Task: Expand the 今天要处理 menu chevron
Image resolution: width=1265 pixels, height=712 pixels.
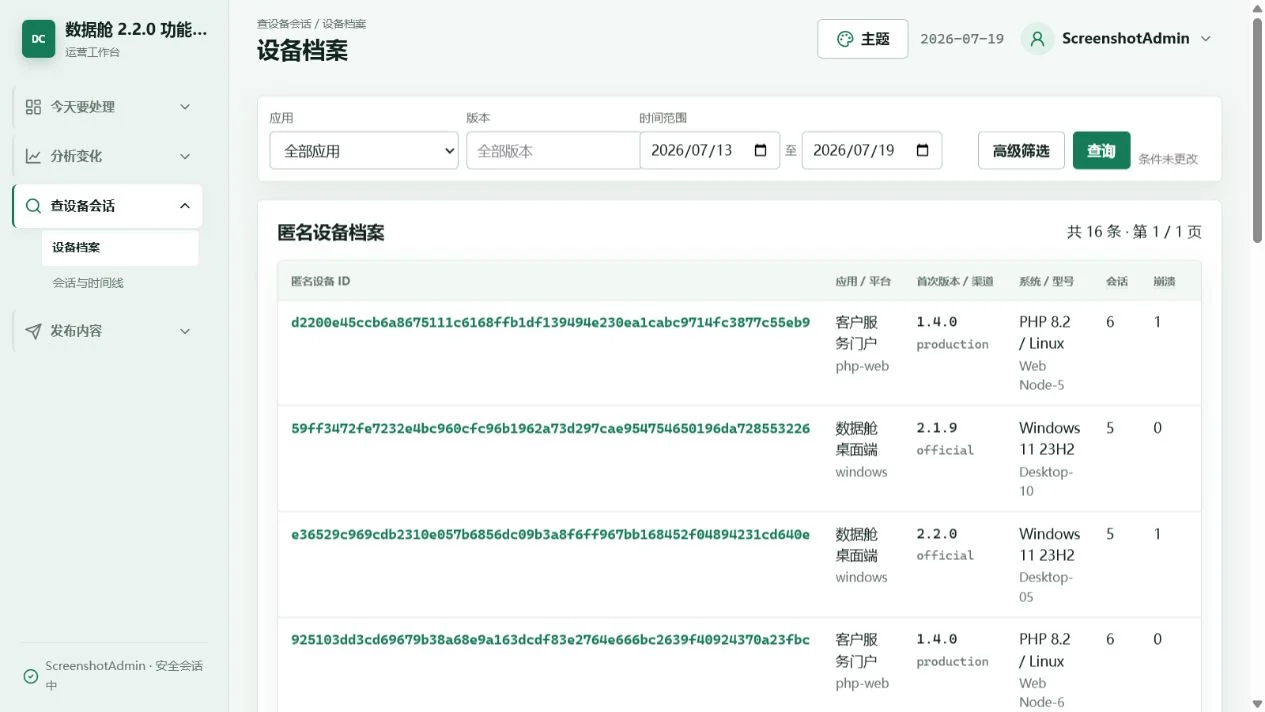Action: (185, 107)
